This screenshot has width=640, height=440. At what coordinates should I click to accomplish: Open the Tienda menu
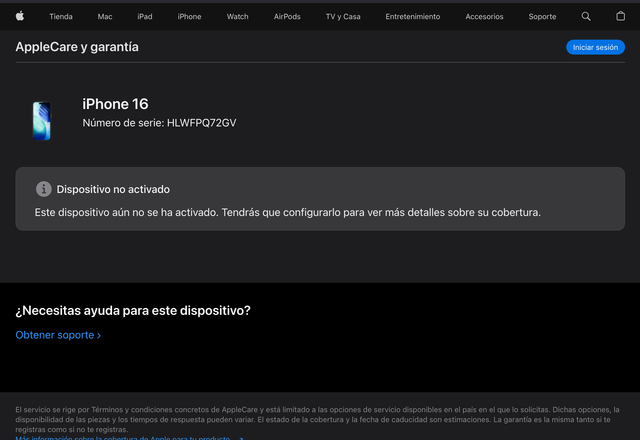[61, 17]
